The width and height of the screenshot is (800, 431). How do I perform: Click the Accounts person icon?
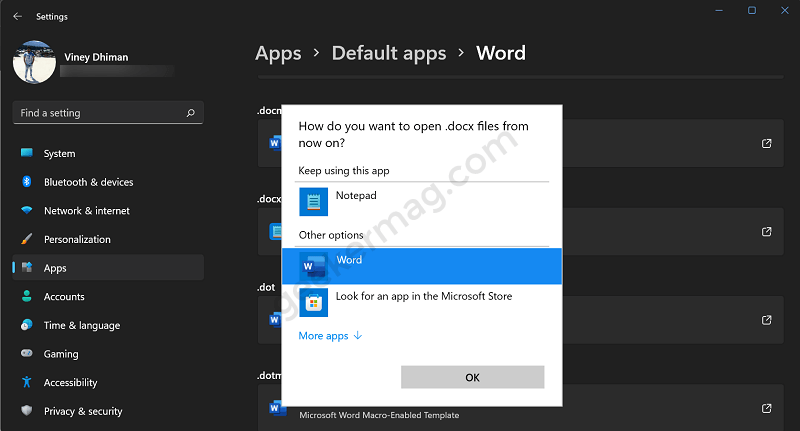pyautogui.click(x=27, y=296)
